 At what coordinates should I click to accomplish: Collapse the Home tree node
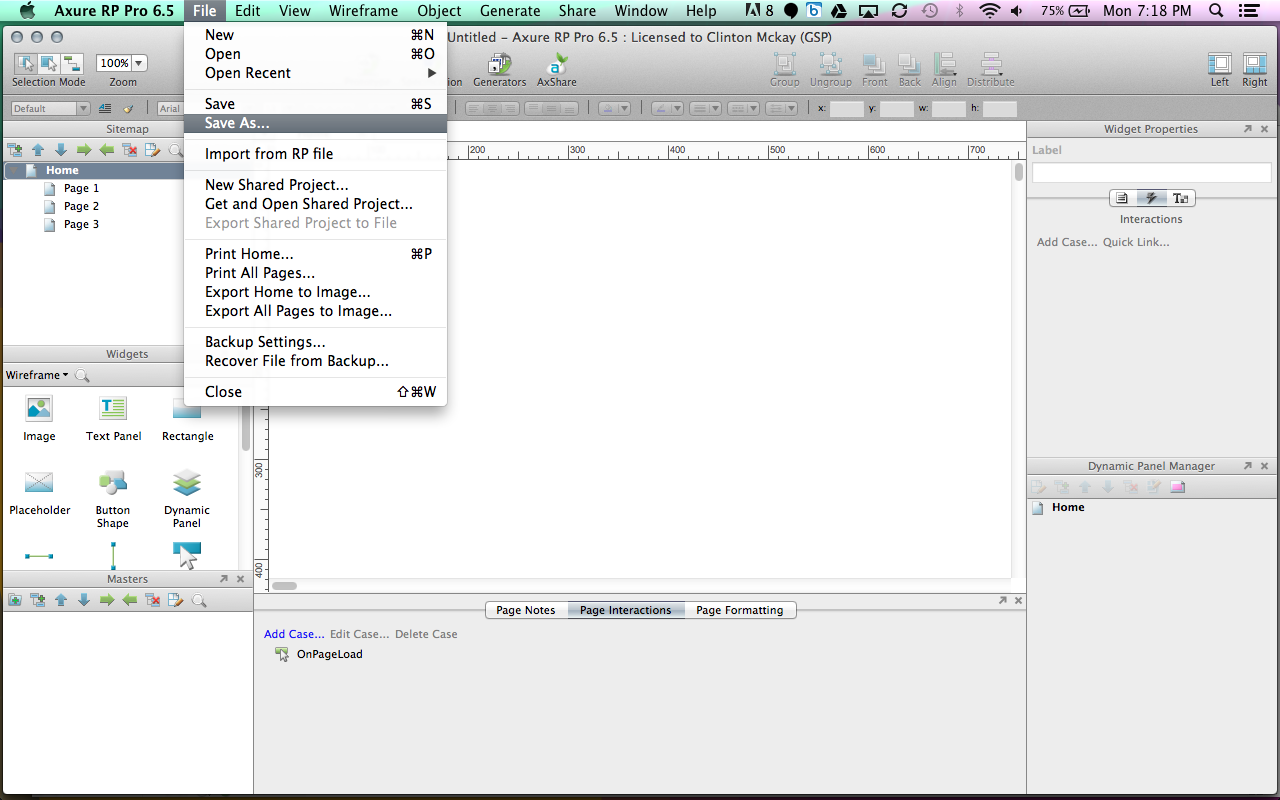pos(12,170)
